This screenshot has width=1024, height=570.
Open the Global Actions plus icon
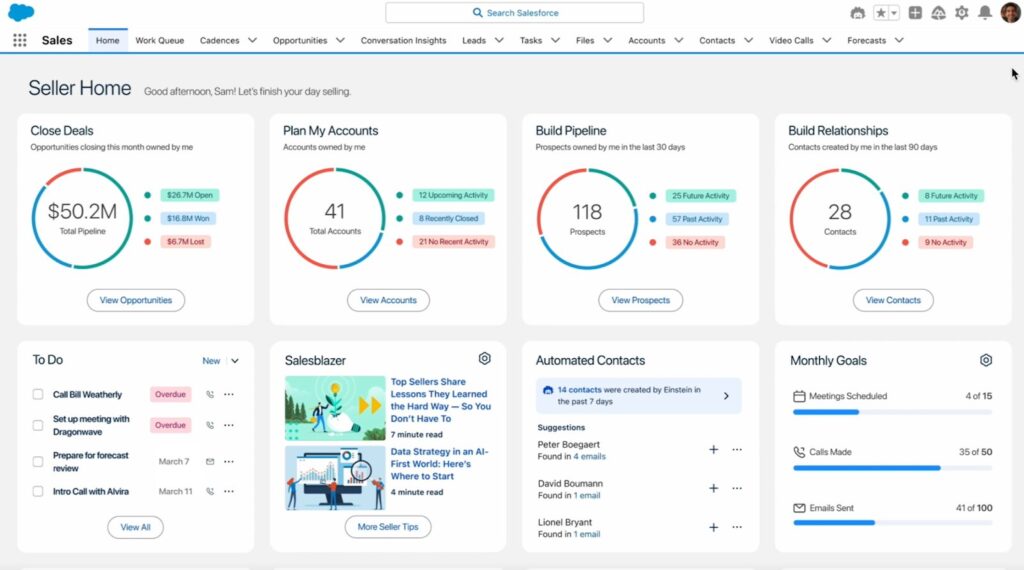click(915, 13)
